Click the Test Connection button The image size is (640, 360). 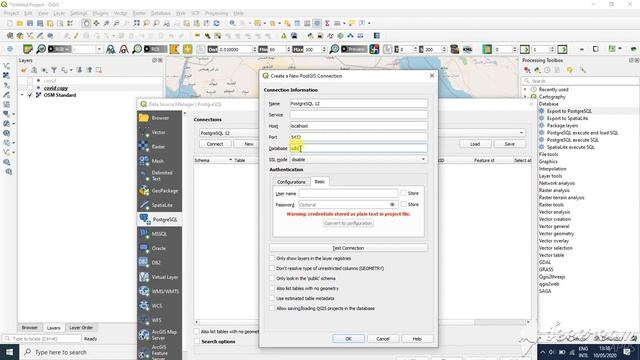(x=348, y=248)
